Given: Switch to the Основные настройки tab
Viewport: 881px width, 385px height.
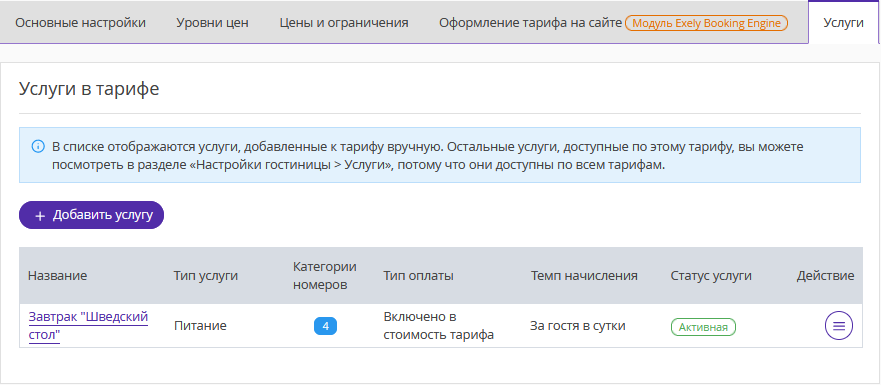Looking at the screenshot, I should (x=80, y=23).
